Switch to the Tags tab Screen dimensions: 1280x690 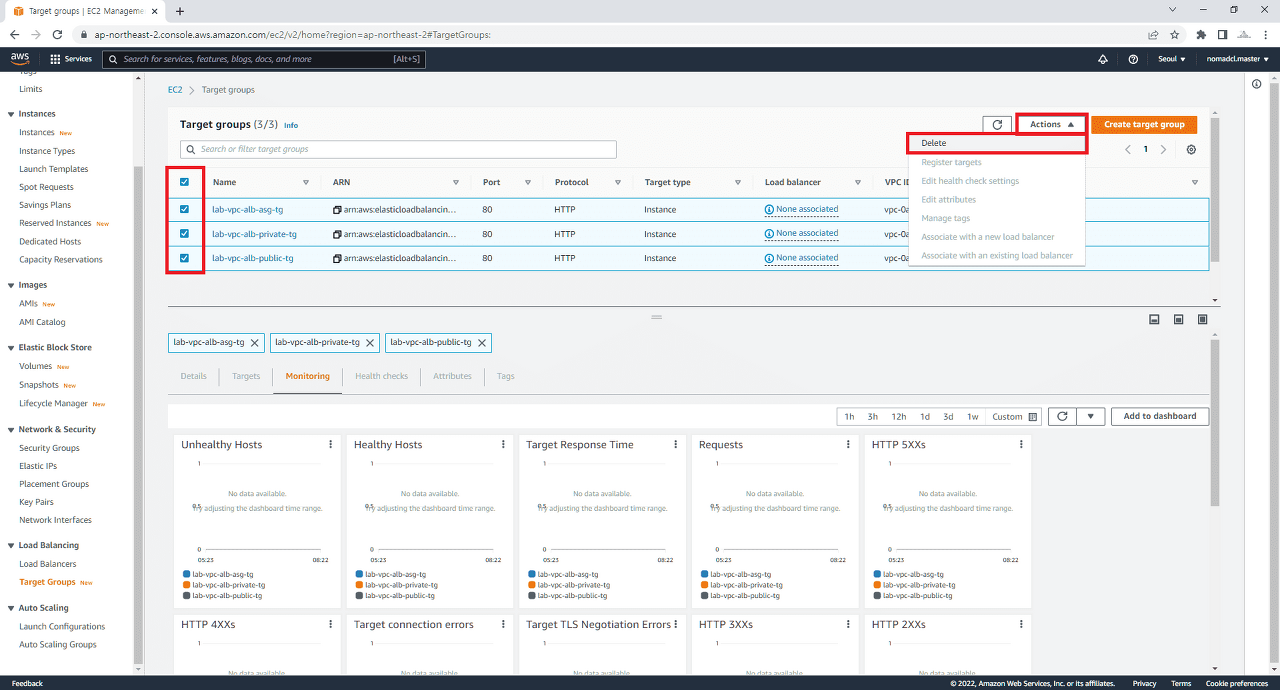[x=506, y=376]
